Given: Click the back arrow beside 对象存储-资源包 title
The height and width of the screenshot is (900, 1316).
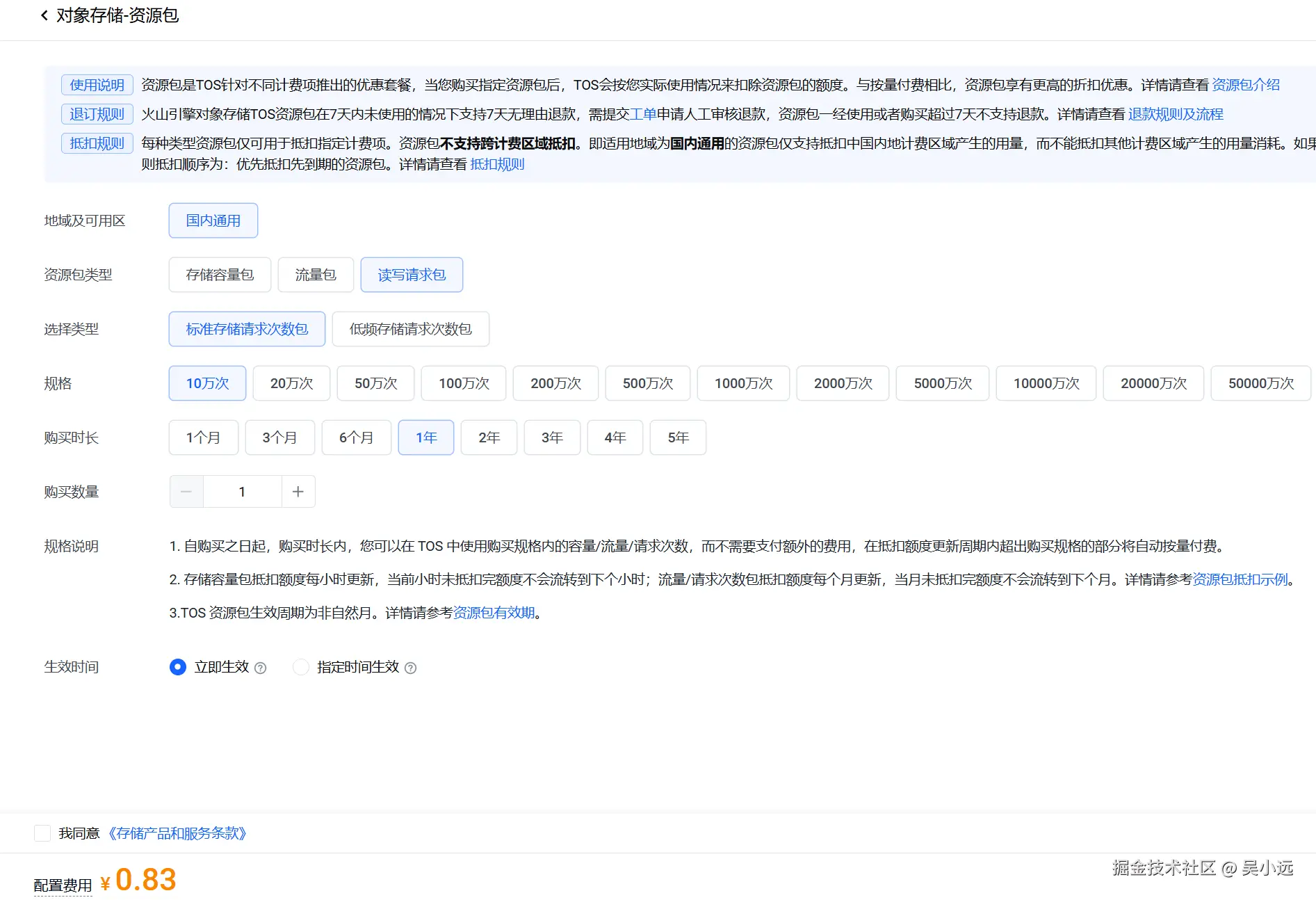Looking at the screenshot, I should (43, 15).
